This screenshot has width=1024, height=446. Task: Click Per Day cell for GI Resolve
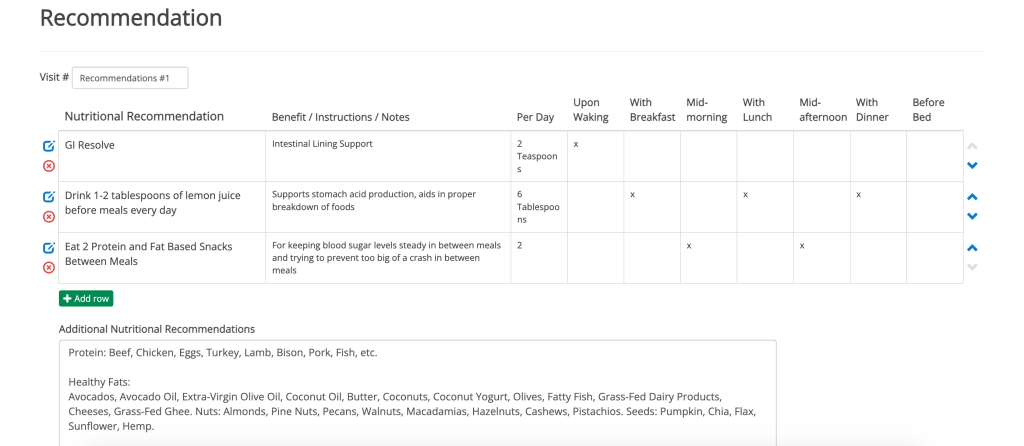pyautogui.click(x=538, y=156)
